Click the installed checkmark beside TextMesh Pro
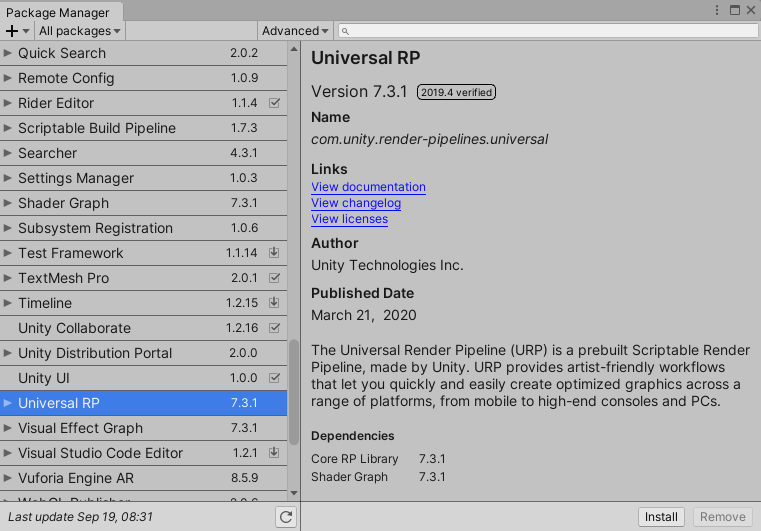Screen dimensions: 761x531 [274, 278]
